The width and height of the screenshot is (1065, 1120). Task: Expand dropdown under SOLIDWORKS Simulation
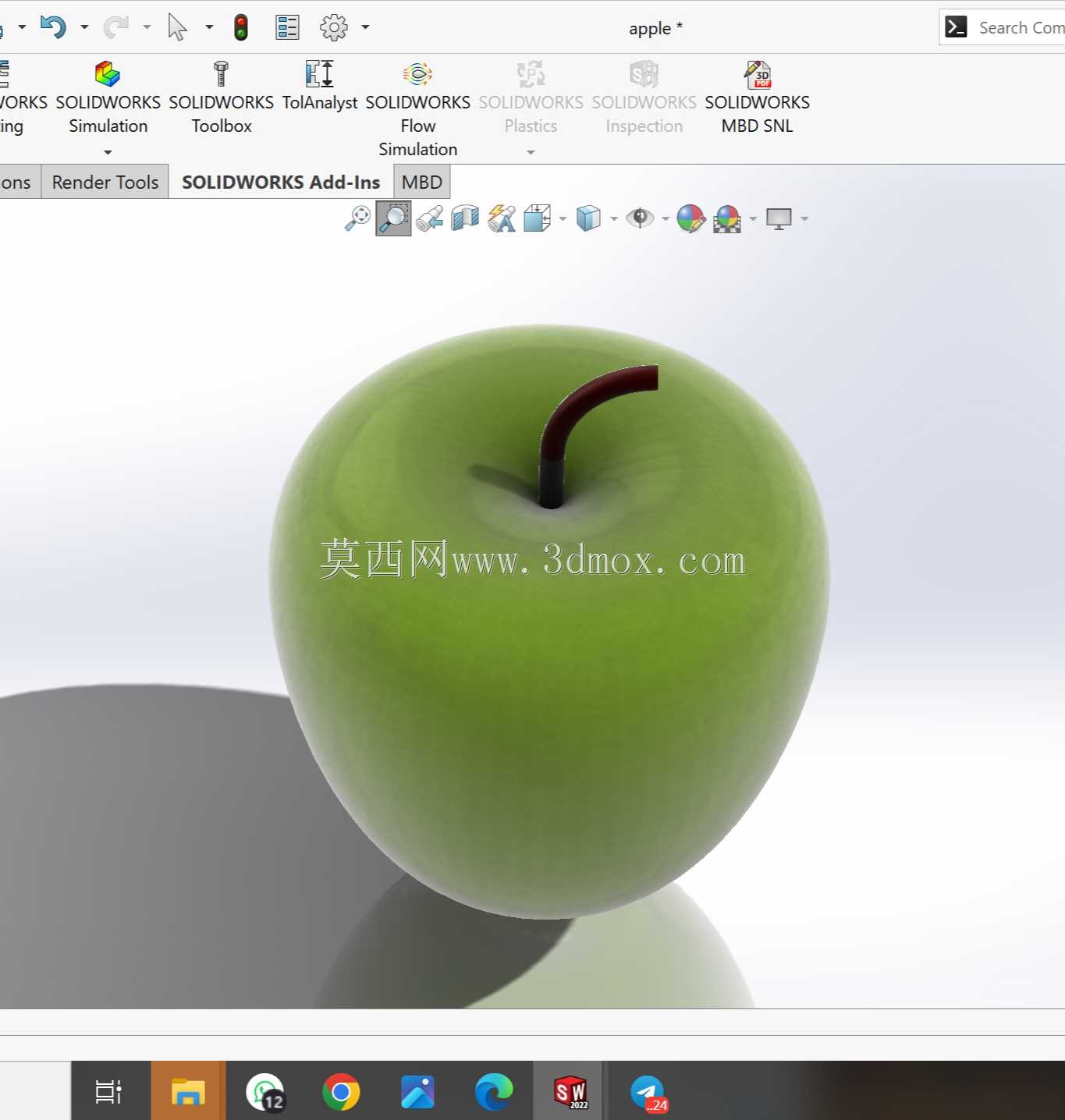(108, 152)
